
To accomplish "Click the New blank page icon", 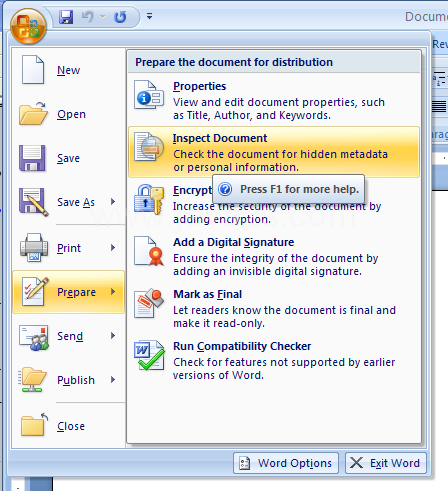I will tap(33, 70).
